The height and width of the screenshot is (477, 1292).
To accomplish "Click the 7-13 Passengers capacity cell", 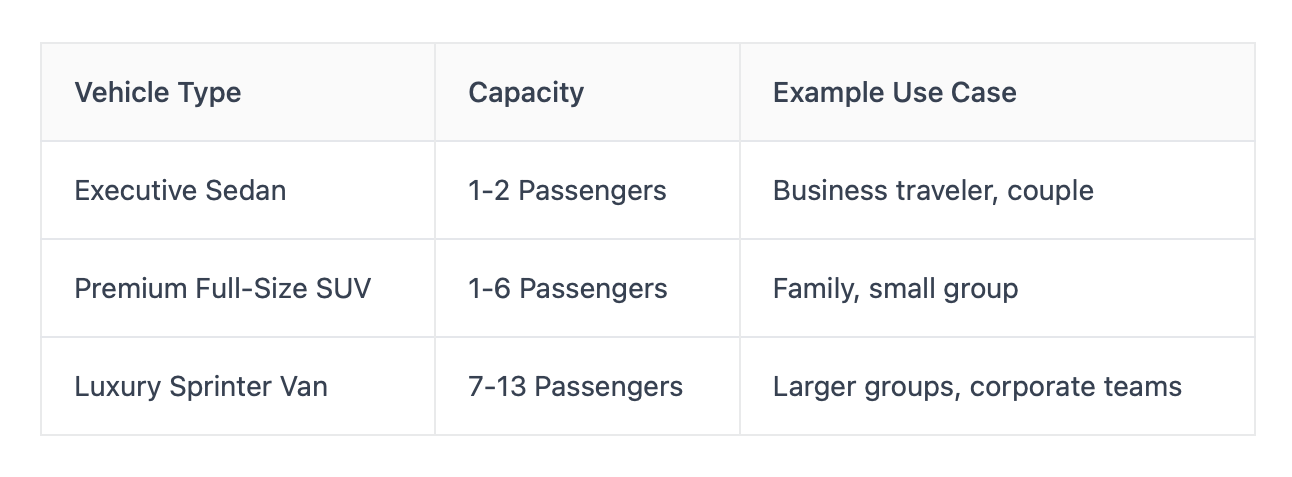I will pos(575,387).
